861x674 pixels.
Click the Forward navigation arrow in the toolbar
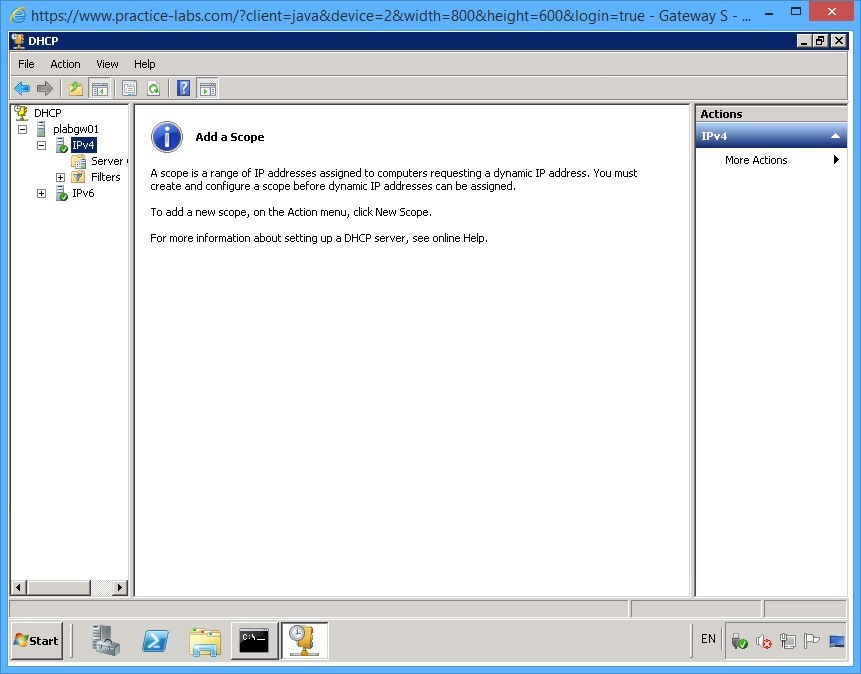(46, 88)
